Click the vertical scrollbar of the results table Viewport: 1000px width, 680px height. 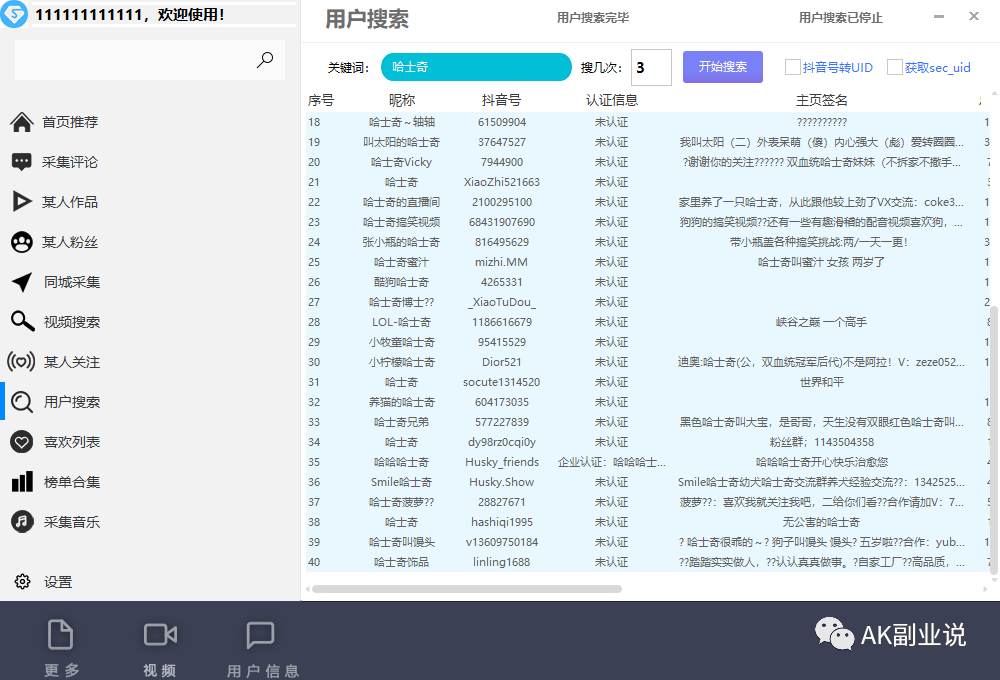[x=994, y=440]
